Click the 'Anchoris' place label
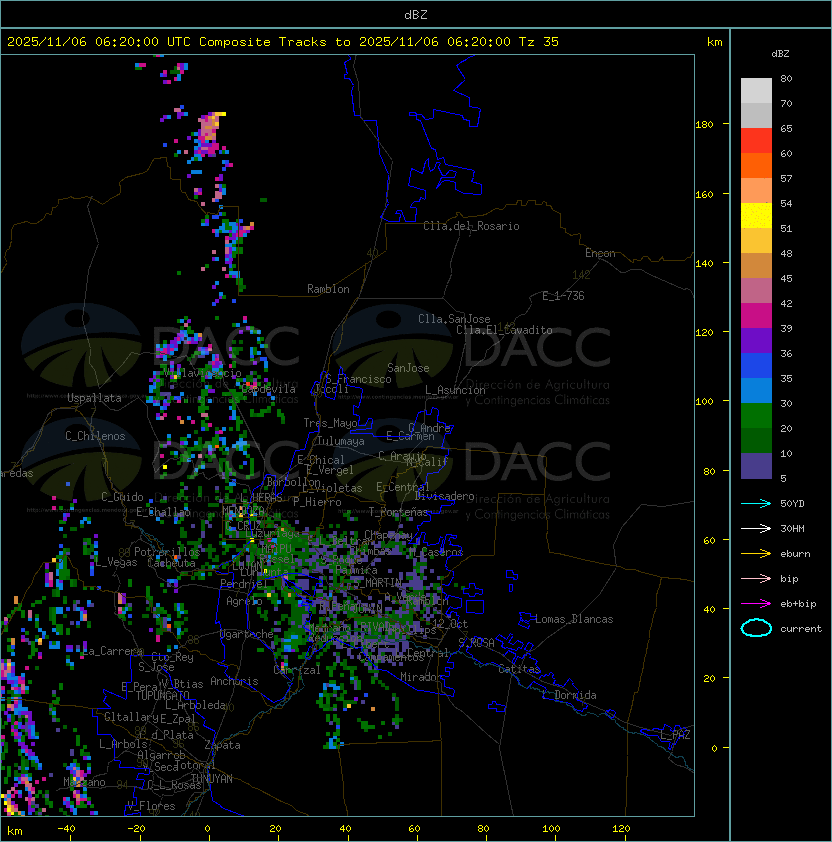 (x=234, y=681)
